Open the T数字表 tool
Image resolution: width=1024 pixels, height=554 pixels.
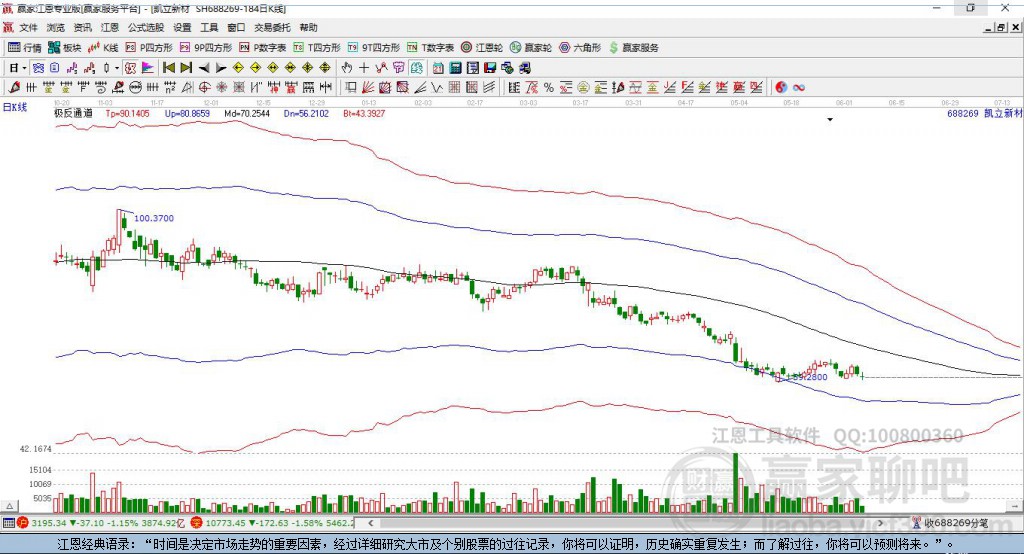(x=430, y=48)
